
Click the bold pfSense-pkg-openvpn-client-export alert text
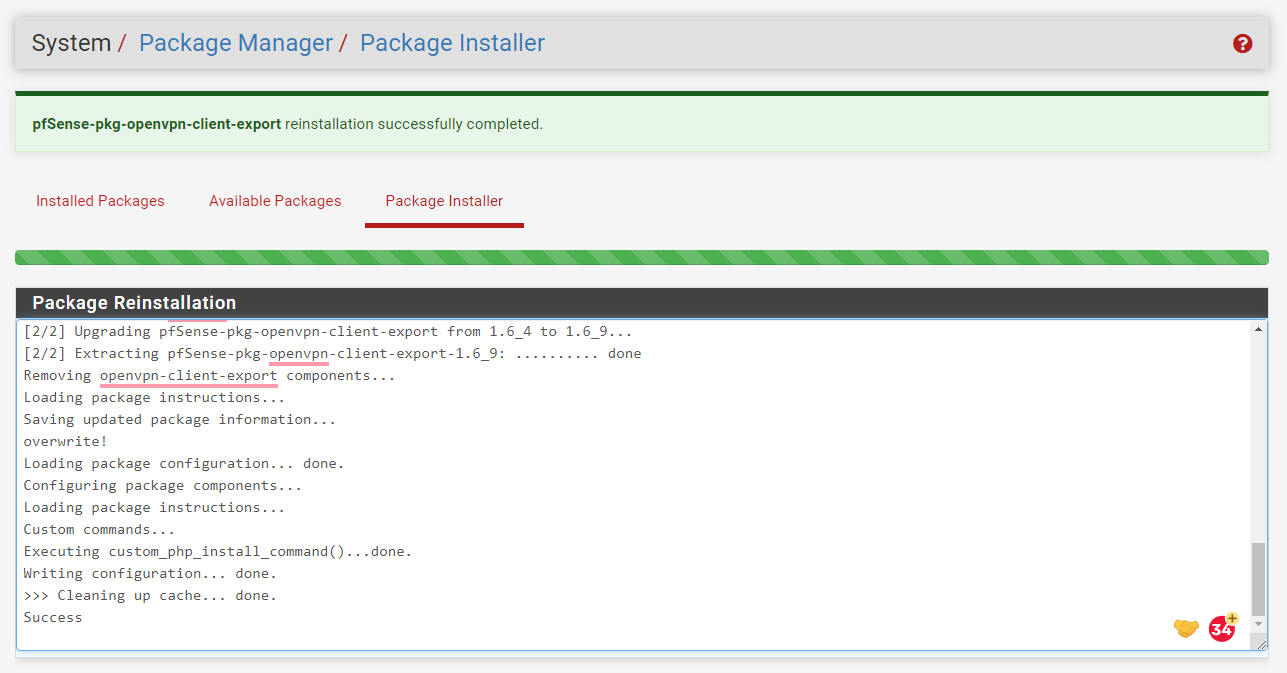[x=156, y=124]
